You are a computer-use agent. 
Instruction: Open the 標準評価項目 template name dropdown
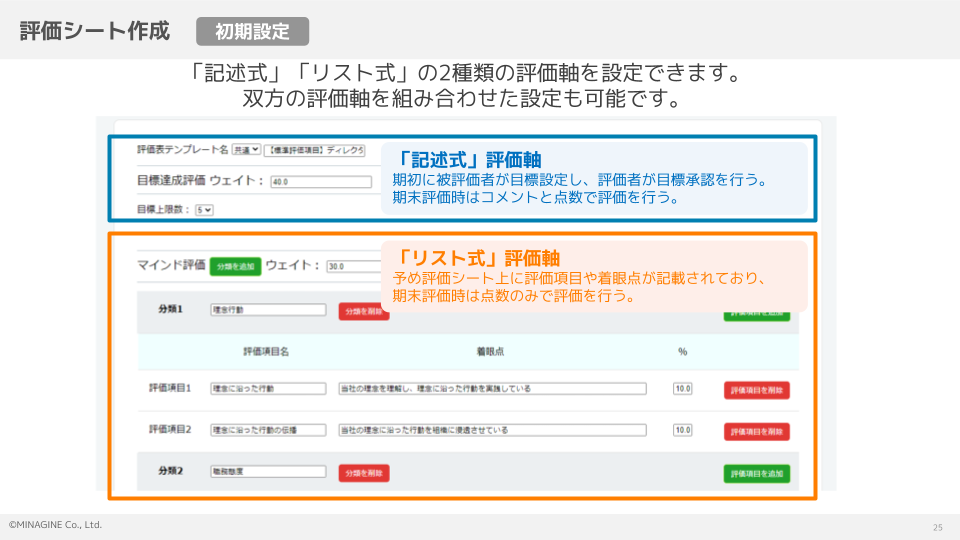pos(314,150)
